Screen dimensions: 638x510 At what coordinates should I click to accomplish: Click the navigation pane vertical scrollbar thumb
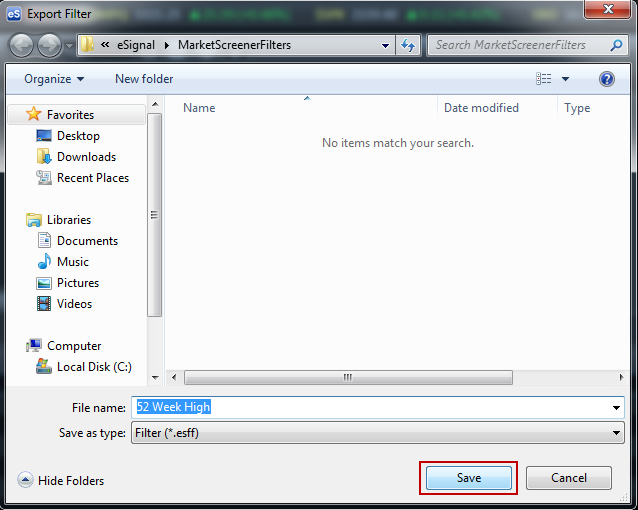(x=154, y=215)
